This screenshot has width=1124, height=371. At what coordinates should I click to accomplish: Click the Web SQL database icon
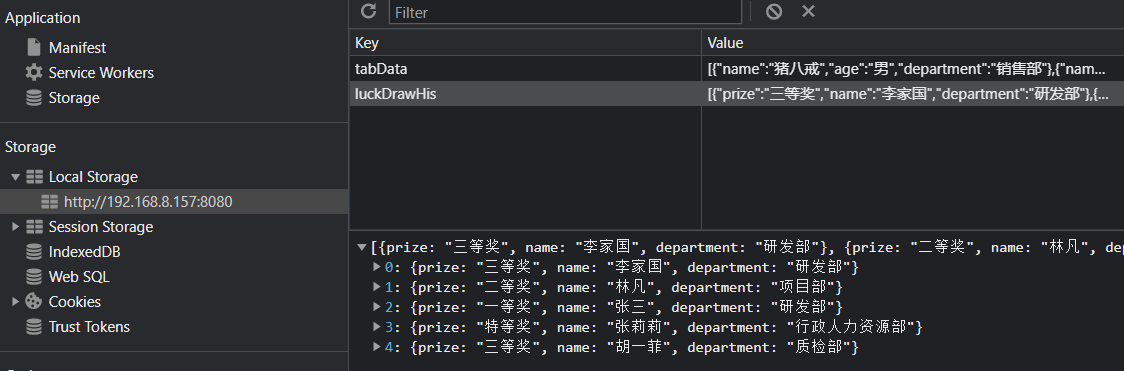(34, 276)
